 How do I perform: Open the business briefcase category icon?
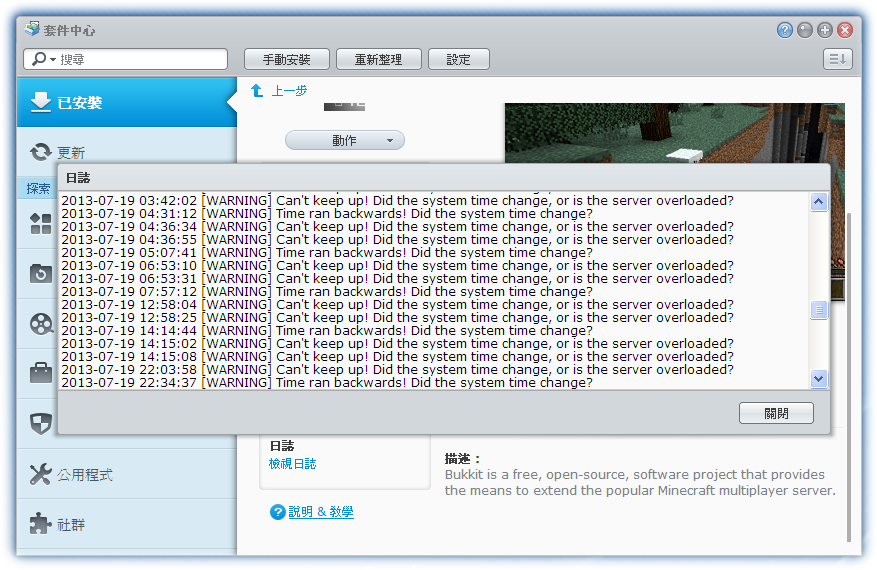(41, 373)
